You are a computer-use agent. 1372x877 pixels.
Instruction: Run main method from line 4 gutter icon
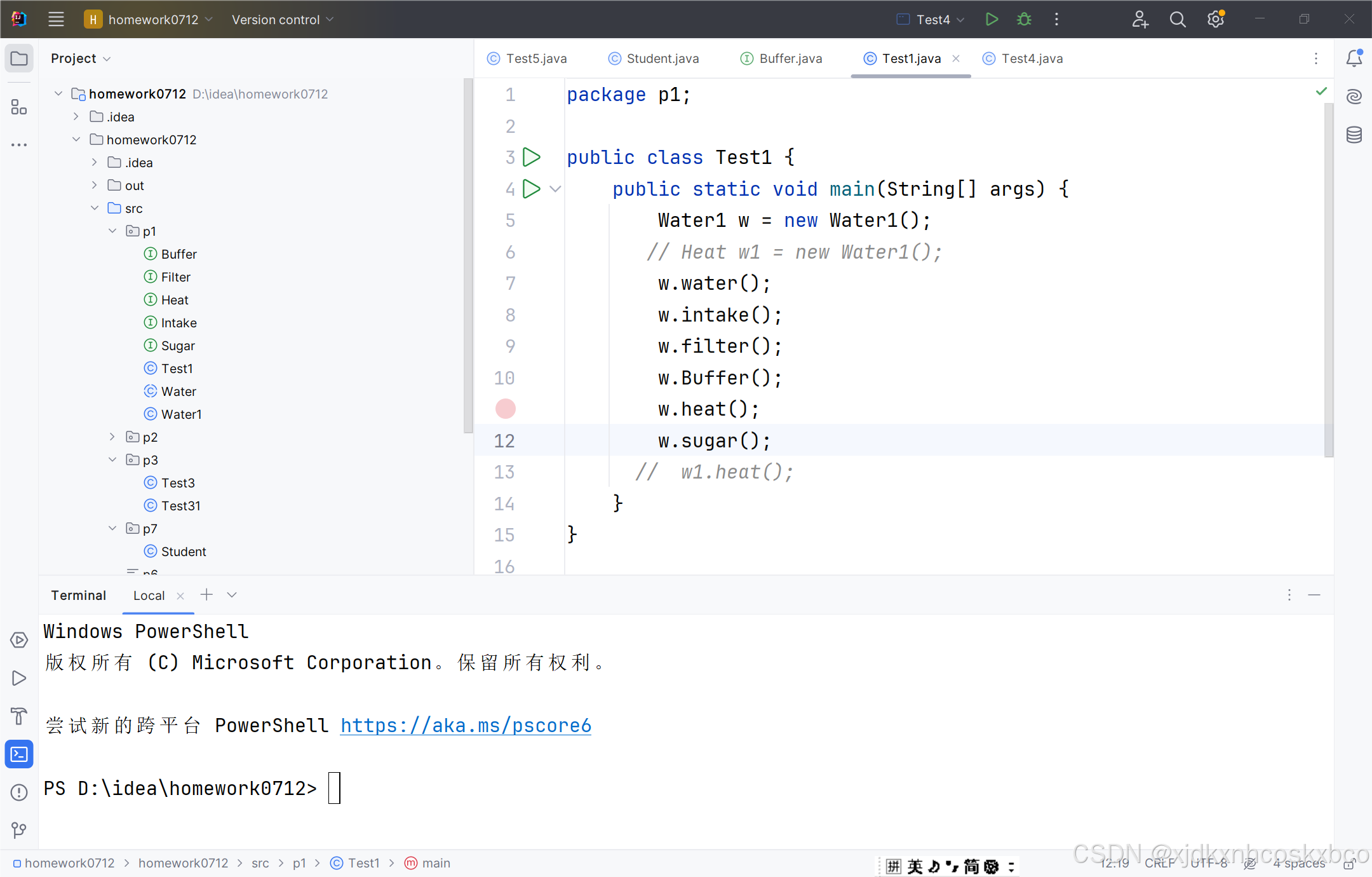532,189
